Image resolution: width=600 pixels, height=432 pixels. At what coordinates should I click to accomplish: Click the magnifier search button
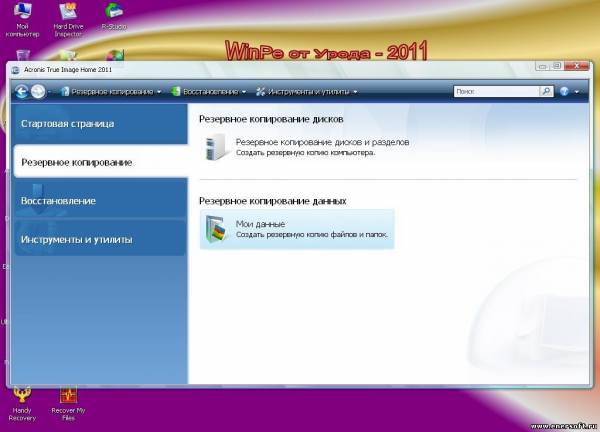pos(546,91)
